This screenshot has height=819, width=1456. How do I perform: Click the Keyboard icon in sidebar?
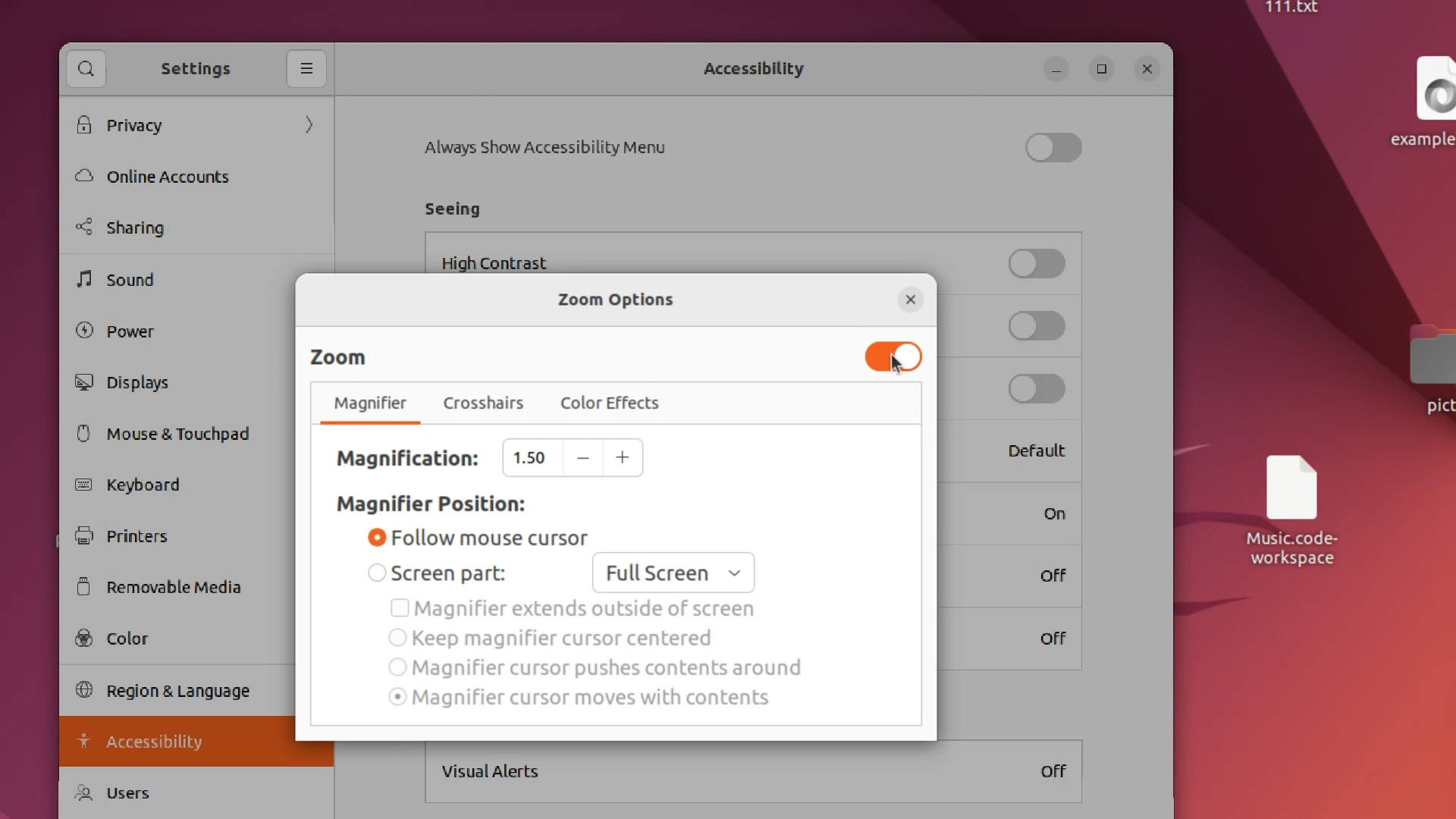[x=84, y=485]
